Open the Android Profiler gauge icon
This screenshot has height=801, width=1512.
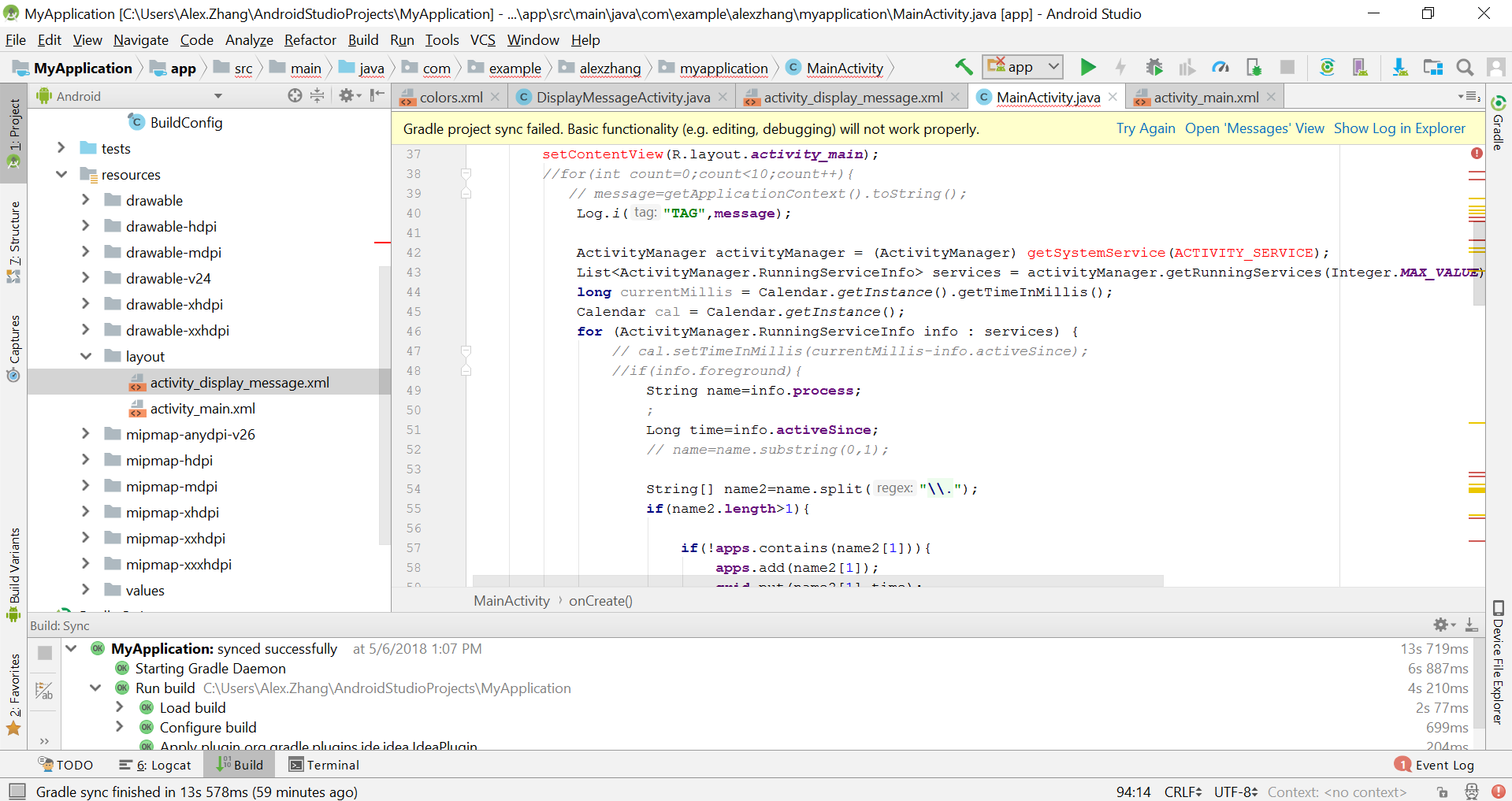coord(1220,68)
